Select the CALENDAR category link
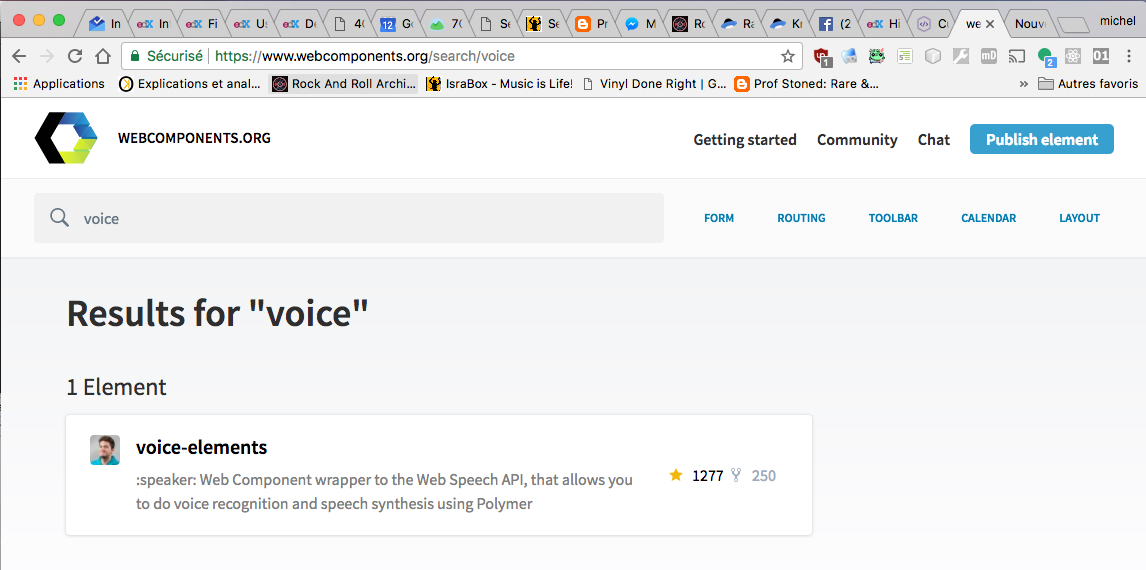 (988, 218)
